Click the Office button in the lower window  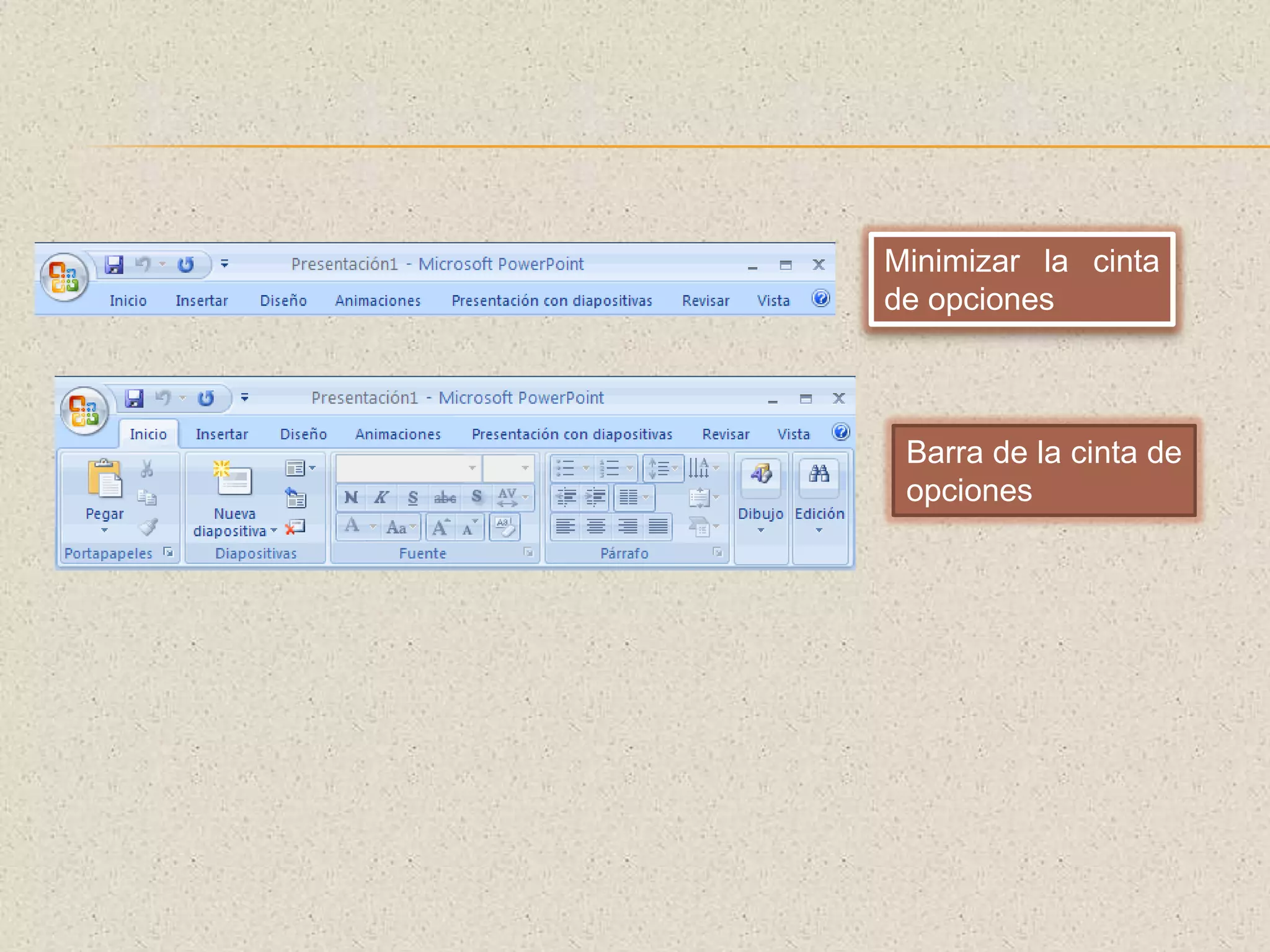[84, 410]
